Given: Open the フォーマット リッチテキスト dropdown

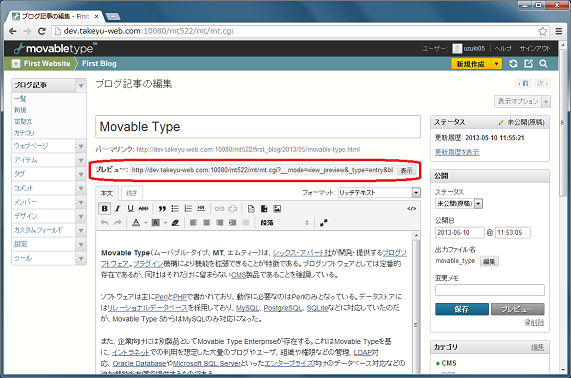Looking at the screenshot, I should [x=379, y=193].
